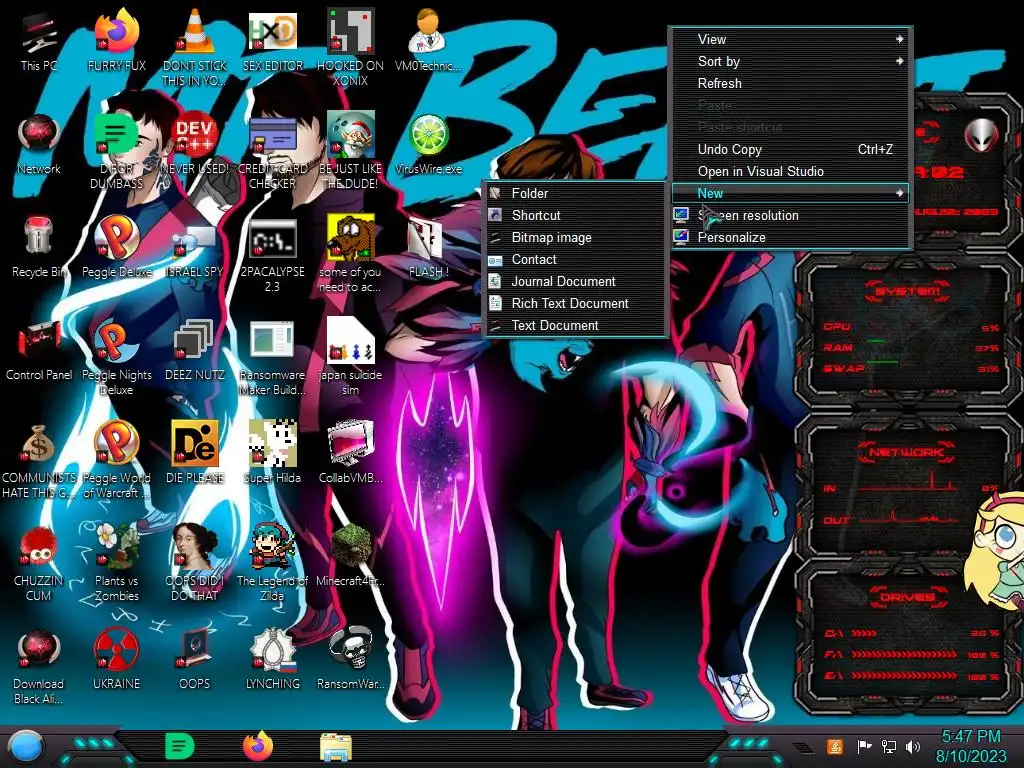Launch the FURRY FUX Firefox shortcut

click(x=116, y=41)
